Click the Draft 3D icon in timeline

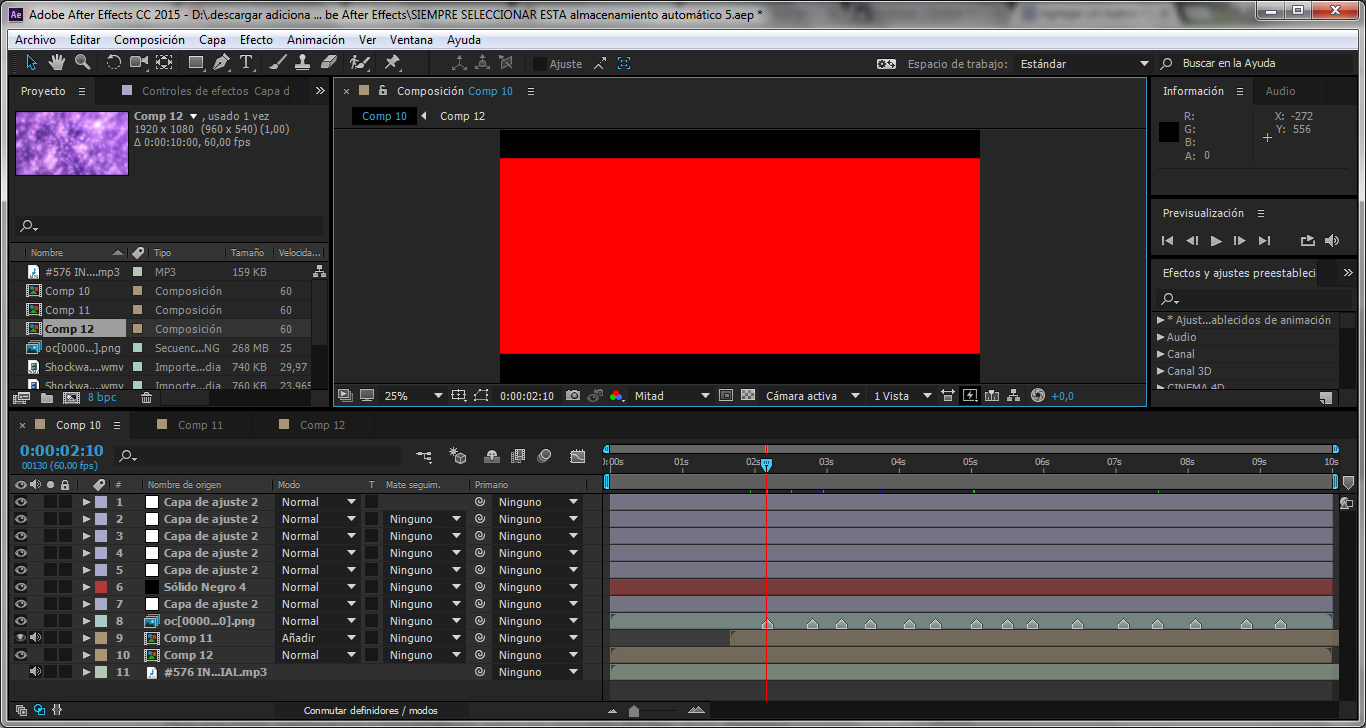coord(458,456)
